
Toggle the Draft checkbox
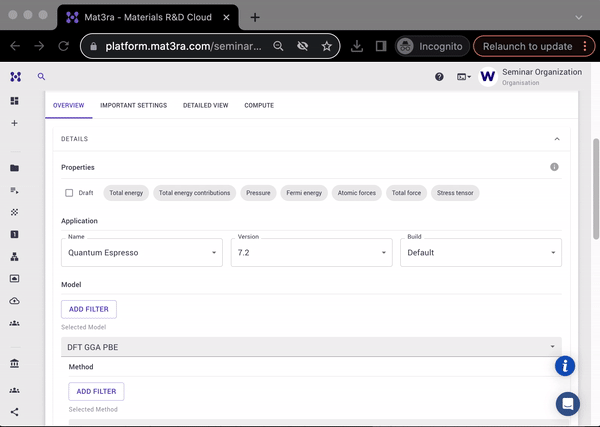69,193
